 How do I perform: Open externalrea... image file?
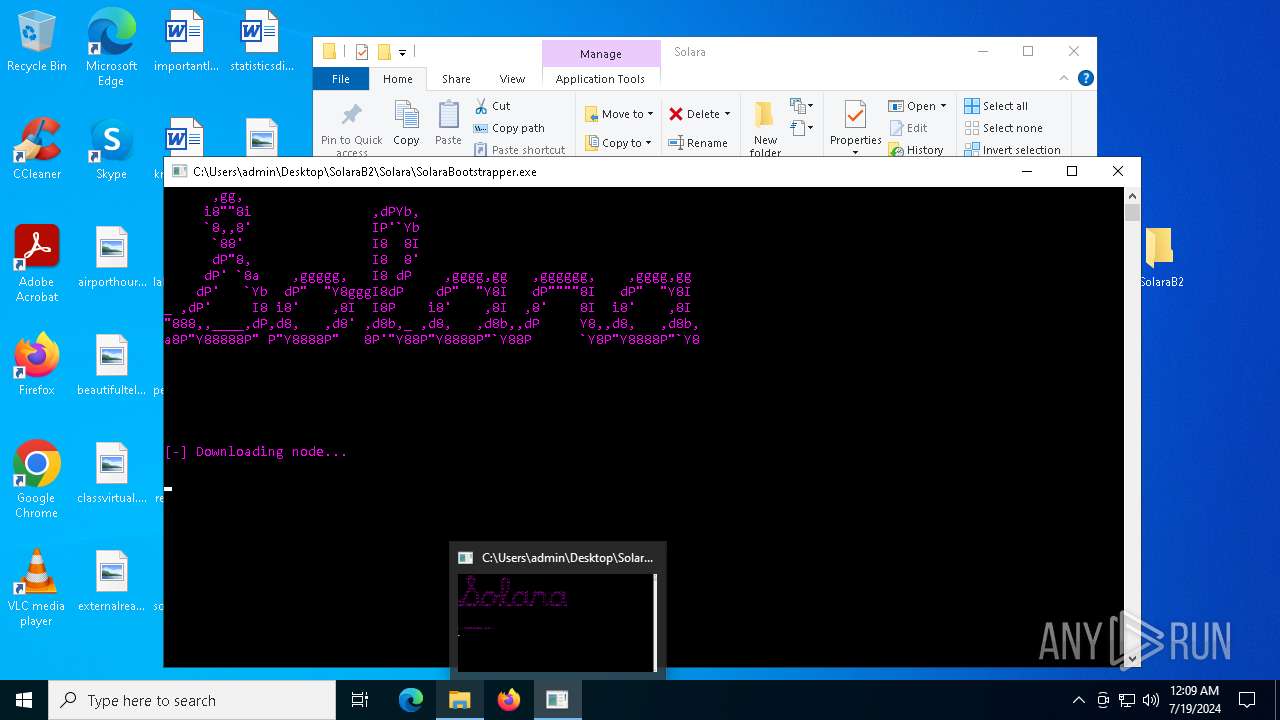click(x=111, y=581)
